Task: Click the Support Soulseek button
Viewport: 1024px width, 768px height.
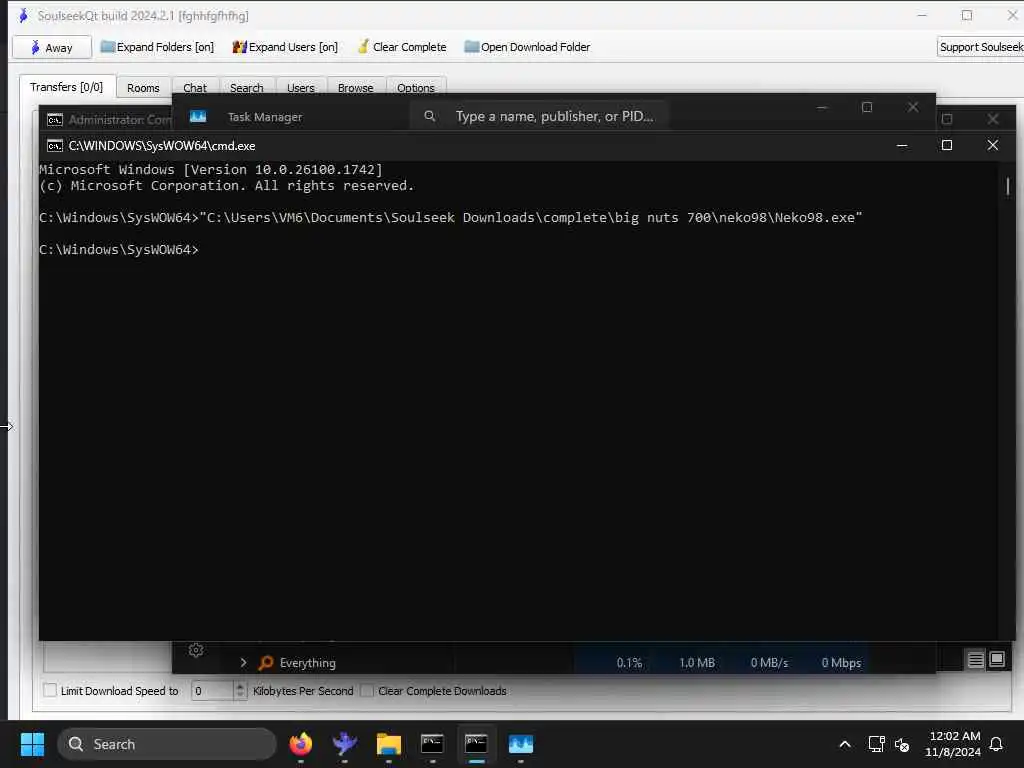Action: 980,47
